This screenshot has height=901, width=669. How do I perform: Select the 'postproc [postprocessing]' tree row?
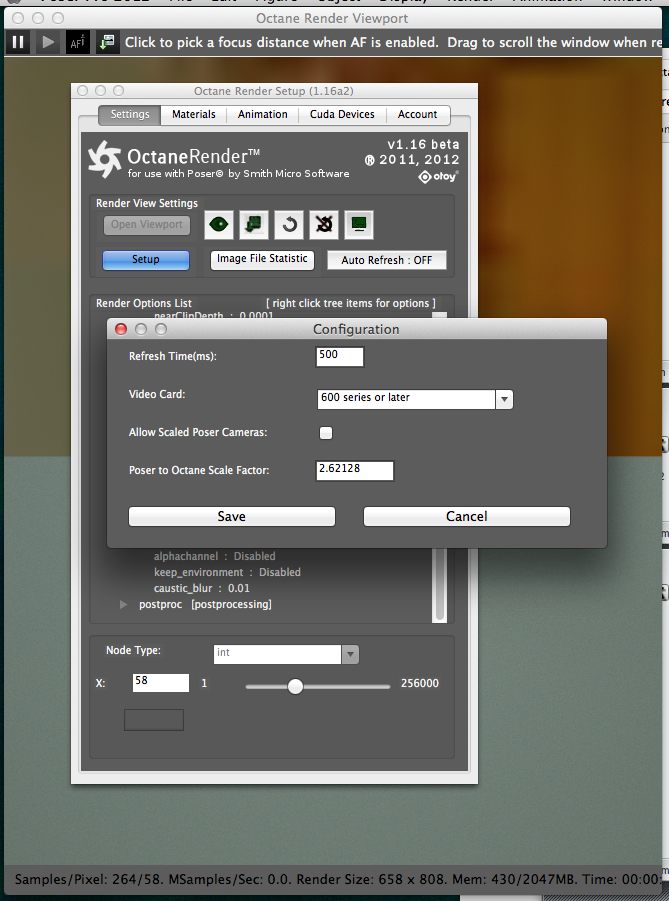[205, 604]
